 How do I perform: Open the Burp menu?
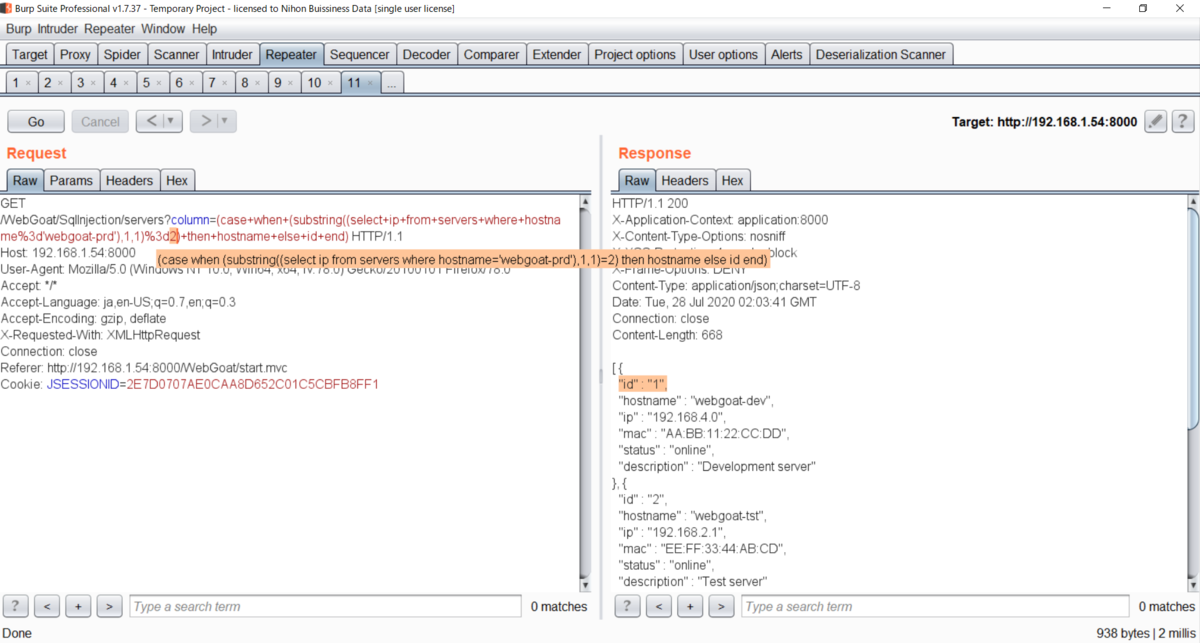tap(19, 29)
